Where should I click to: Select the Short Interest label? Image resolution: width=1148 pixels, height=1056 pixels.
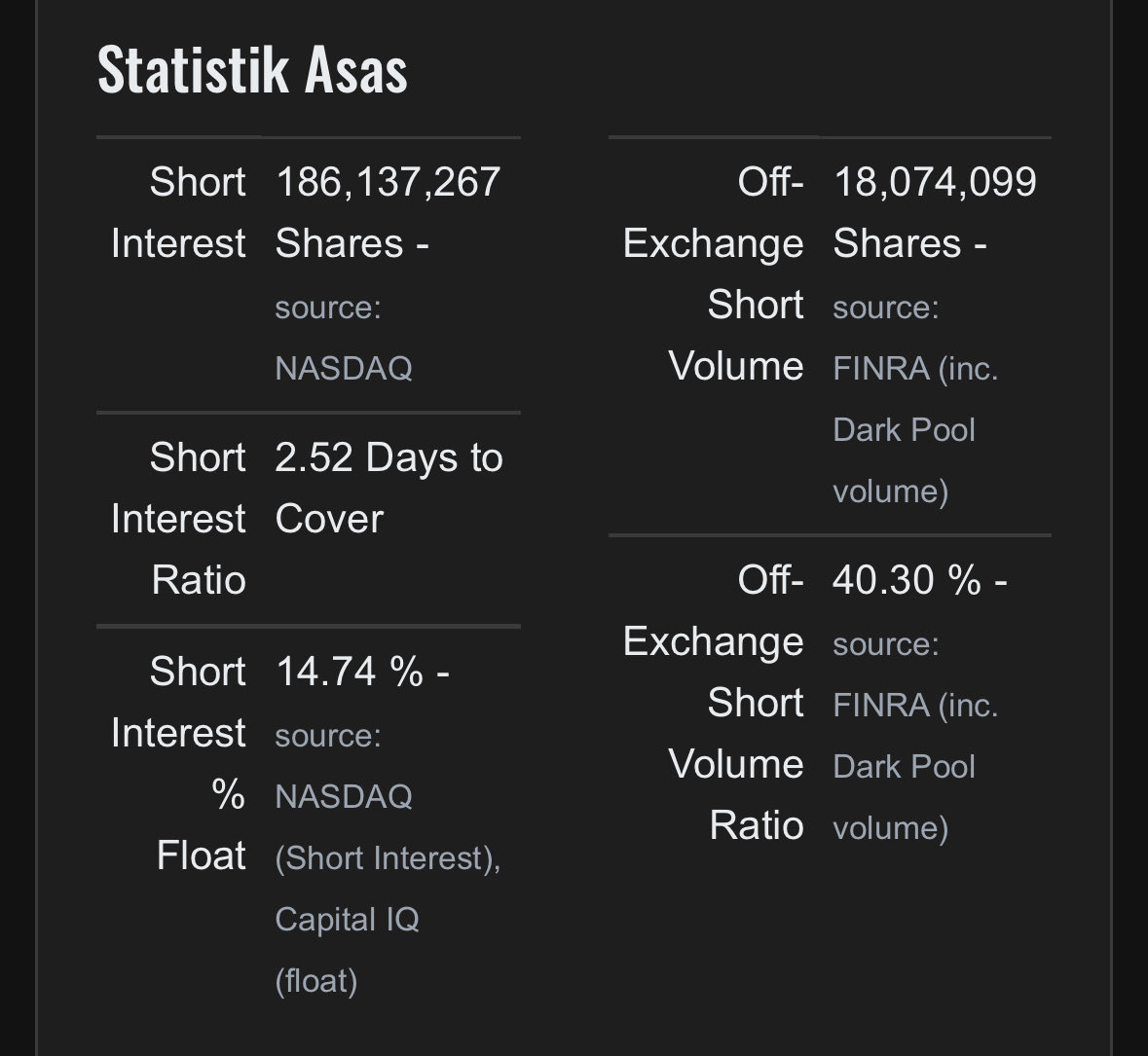[x=178, y=212]
